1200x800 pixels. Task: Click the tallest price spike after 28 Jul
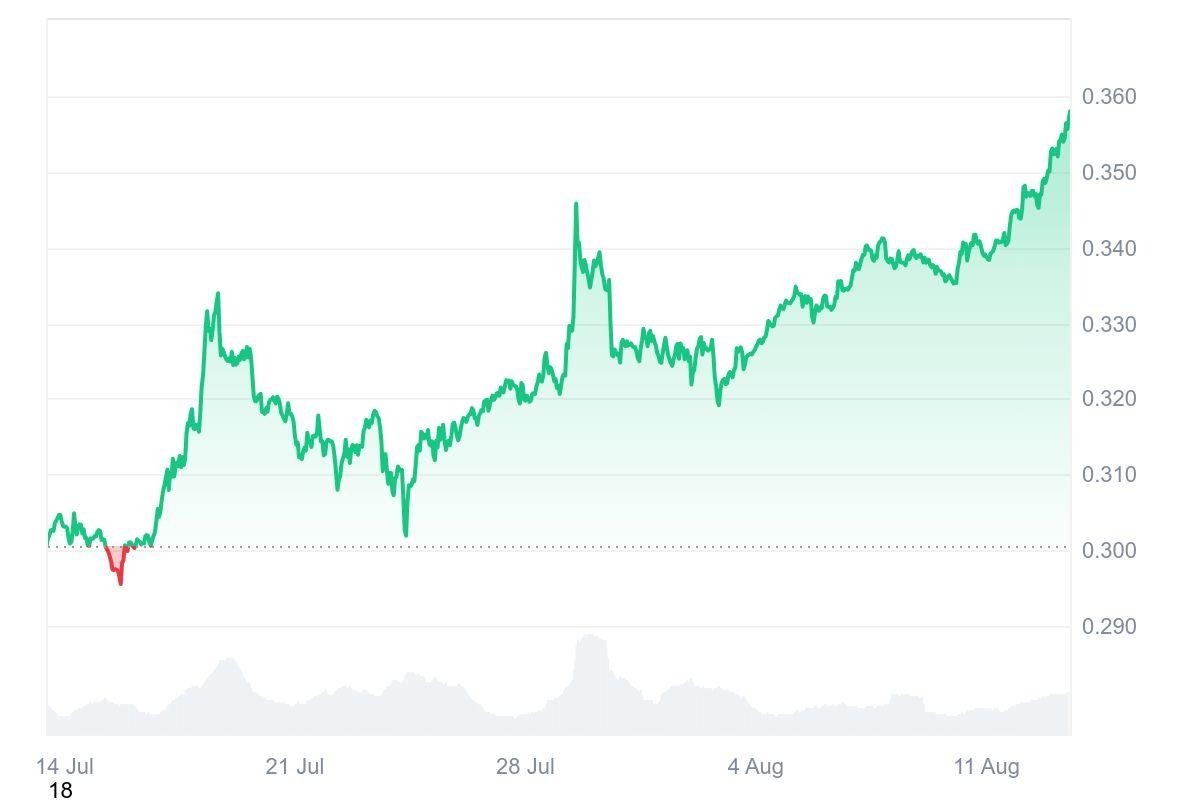click(x=576, y=205)
